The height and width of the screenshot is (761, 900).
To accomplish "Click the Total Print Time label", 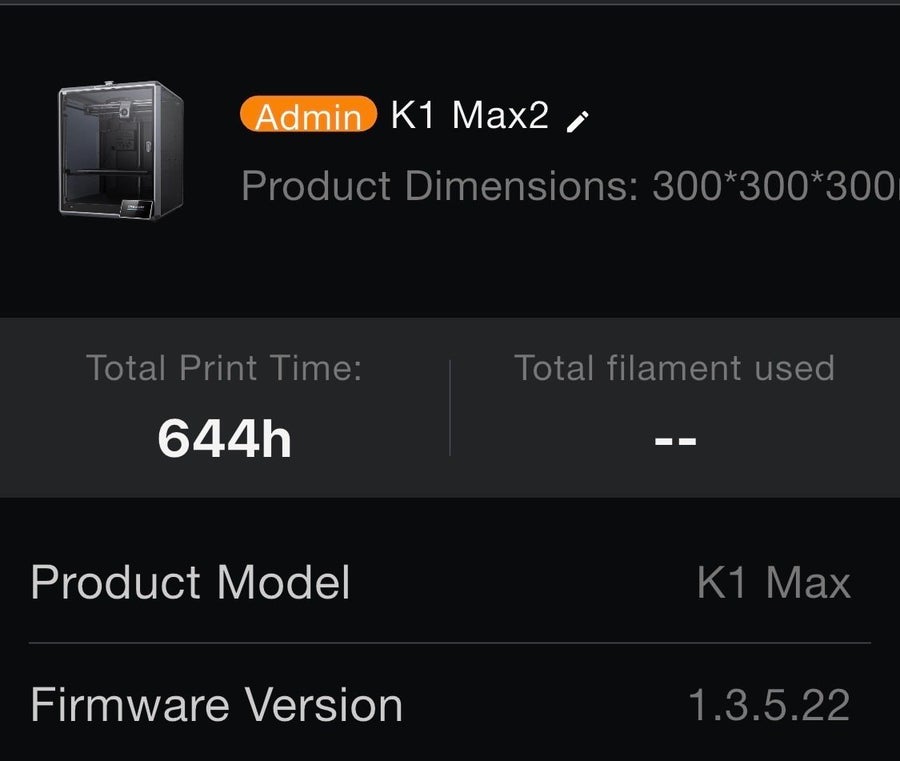I will (x=224, y=367).
